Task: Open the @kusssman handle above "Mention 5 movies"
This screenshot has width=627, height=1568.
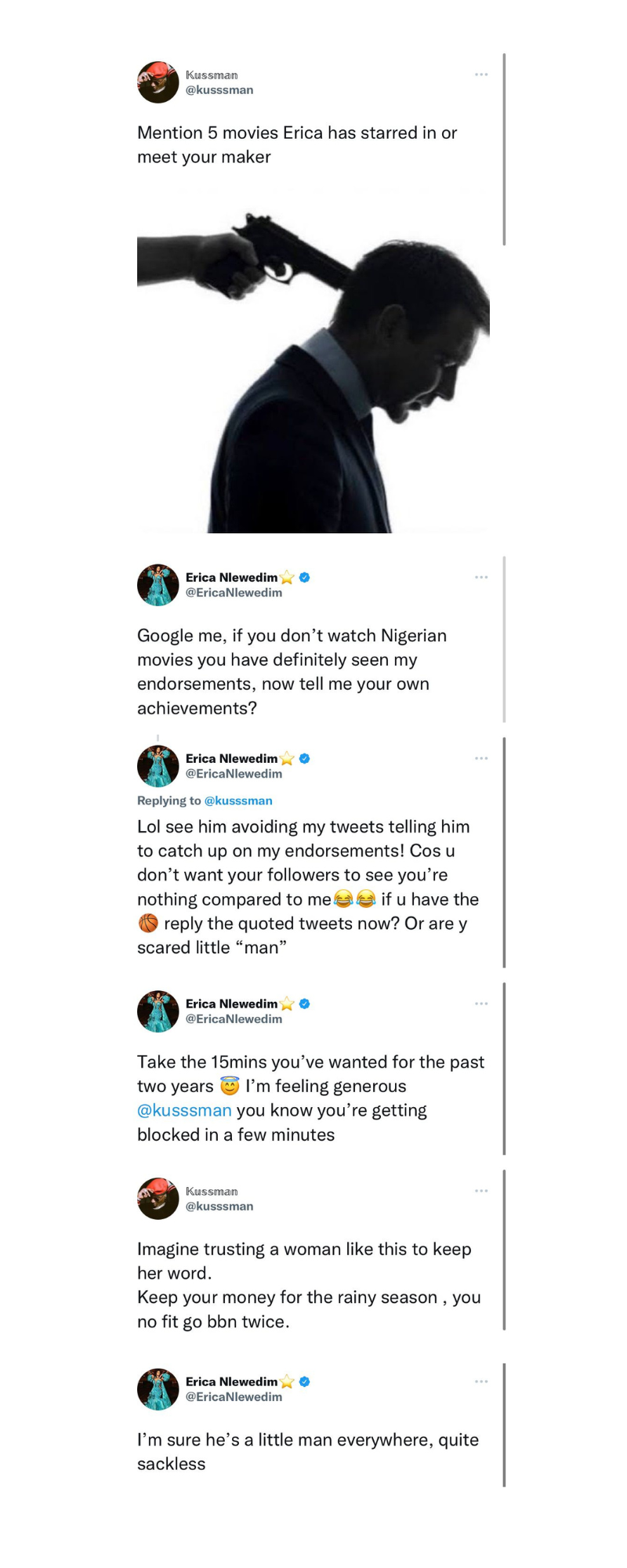Action: coord(219,90)
